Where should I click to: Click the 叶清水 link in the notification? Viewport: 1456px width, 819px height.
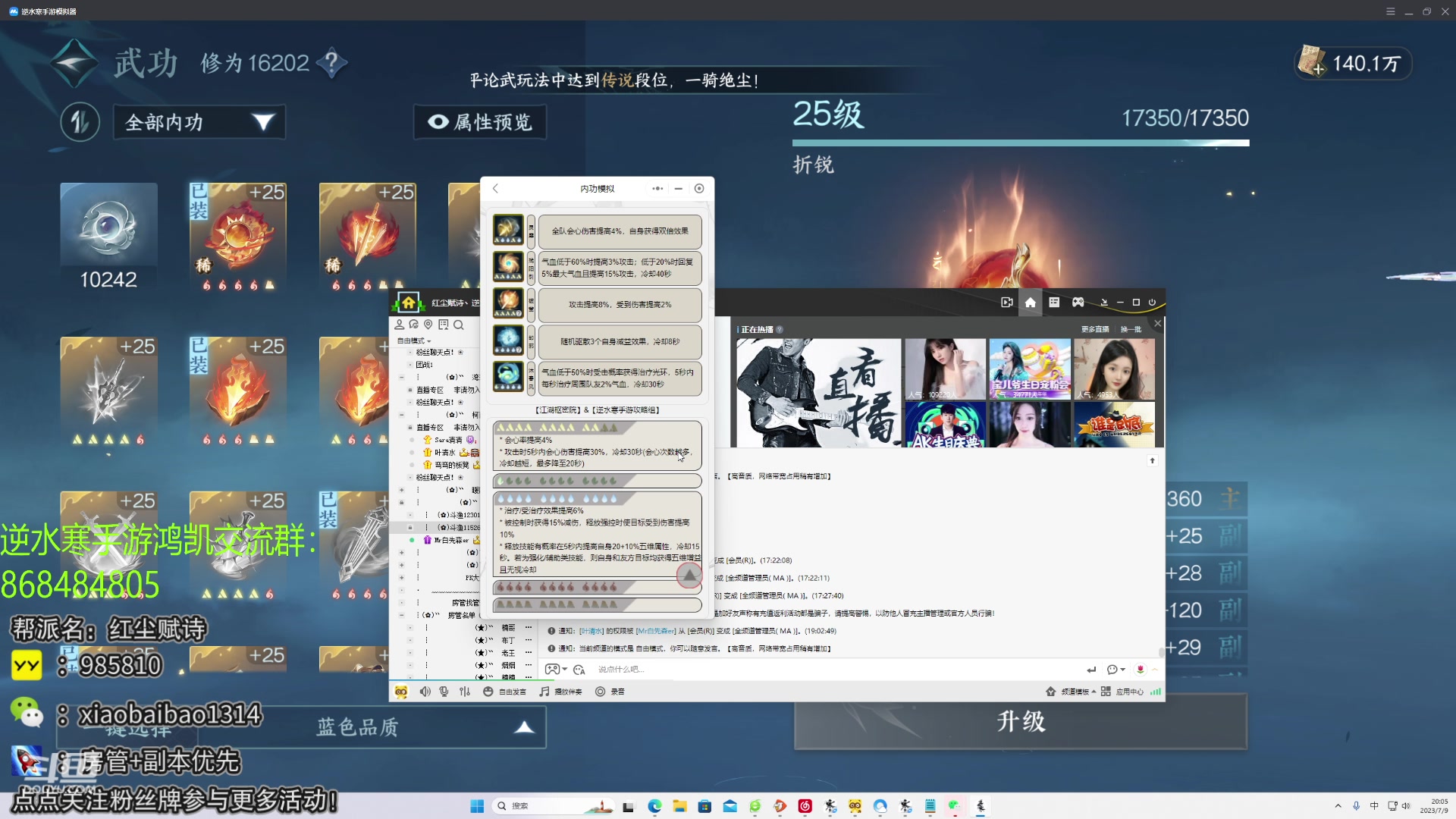[591, 631]
